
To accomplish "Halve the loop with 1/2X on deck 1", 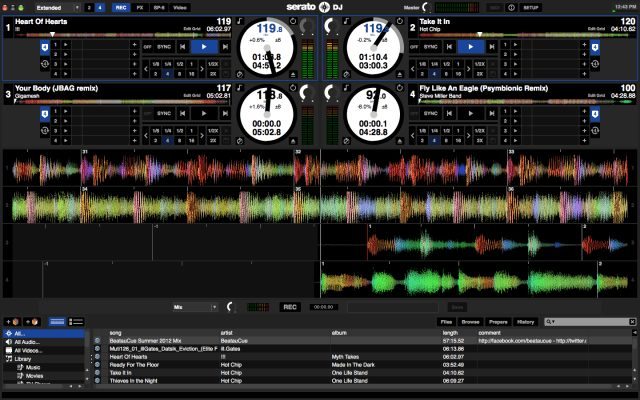I will [213, 64].
